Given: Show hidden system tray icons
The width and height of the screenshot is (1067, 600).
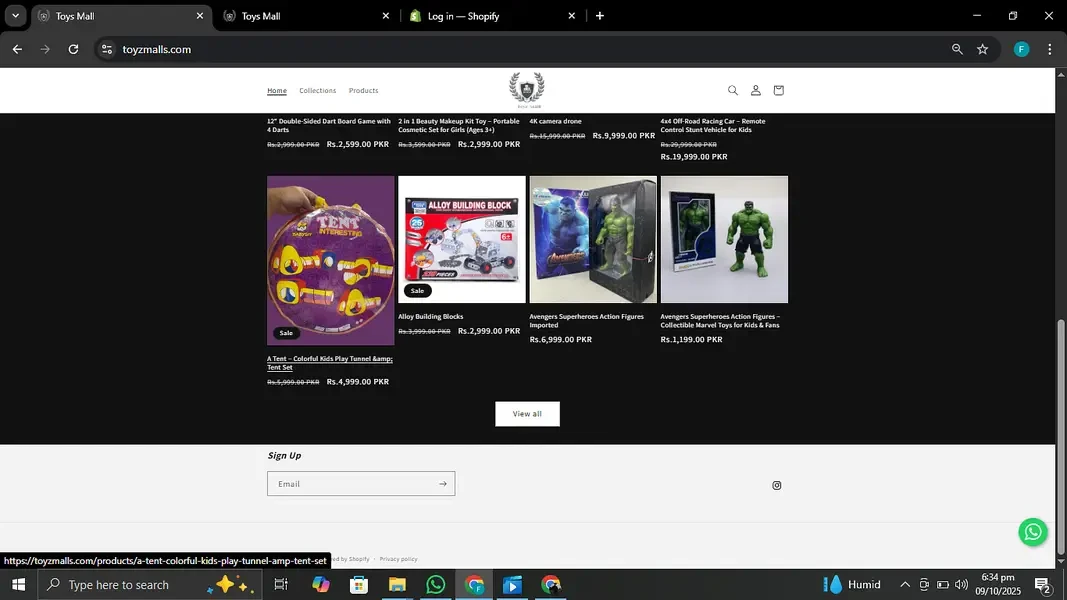Looking at the screenshot, I should coord(904,585).
